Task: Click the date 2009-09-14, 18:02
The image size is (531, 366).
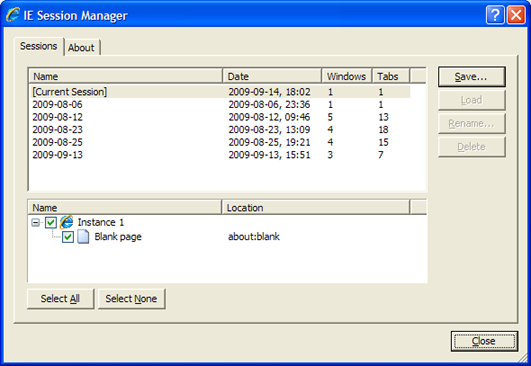Action: [x=269, y=92]
